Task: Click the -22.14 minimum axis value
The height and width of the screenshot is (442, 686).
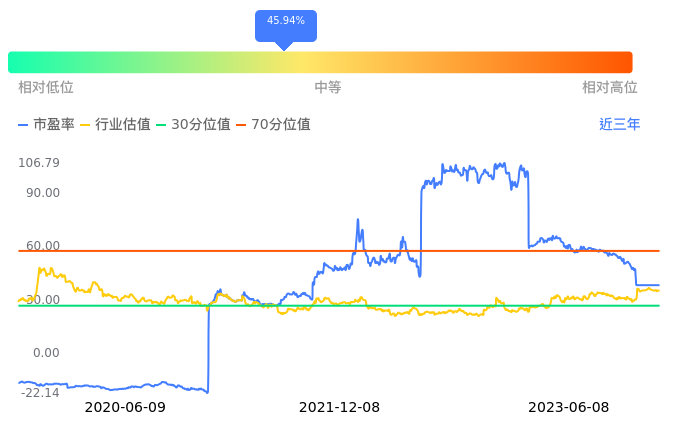Action: click(x=40, y=393)
